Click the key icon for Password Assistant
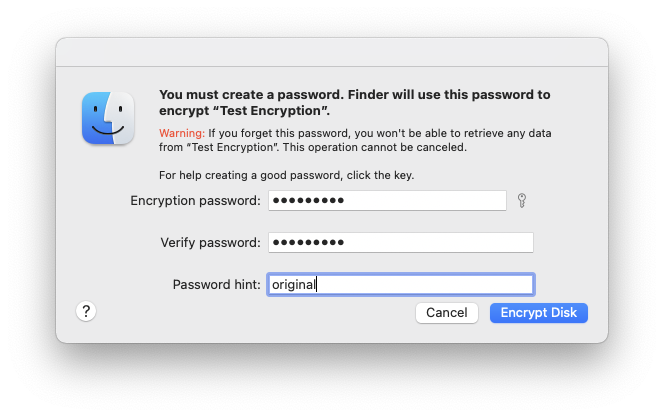Viewport: 664px width, 417px height. coord(521,201)
